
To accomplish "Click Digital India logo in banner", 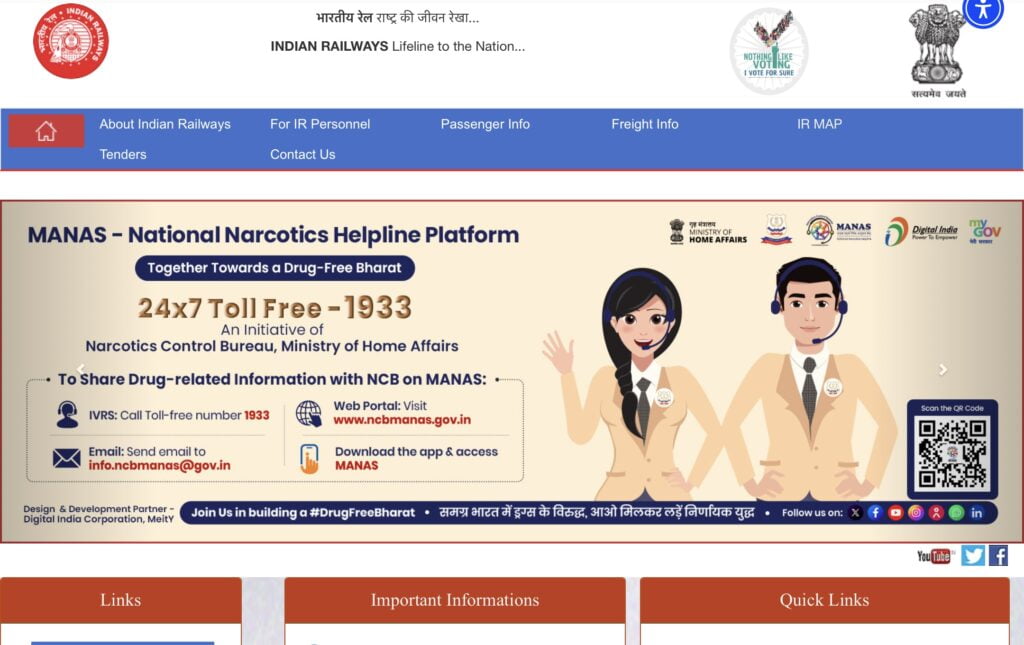I will tap(921, 231).
